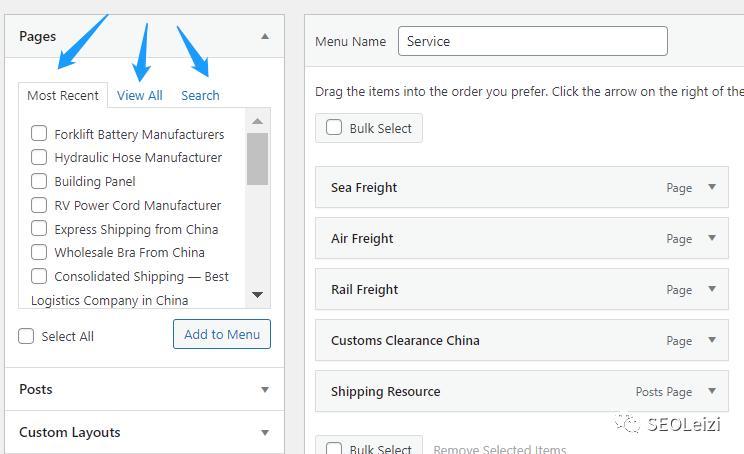Expand Shipping Resource item arrow
The width and height of the screenshot is (744, 454).
click(712, 391)
